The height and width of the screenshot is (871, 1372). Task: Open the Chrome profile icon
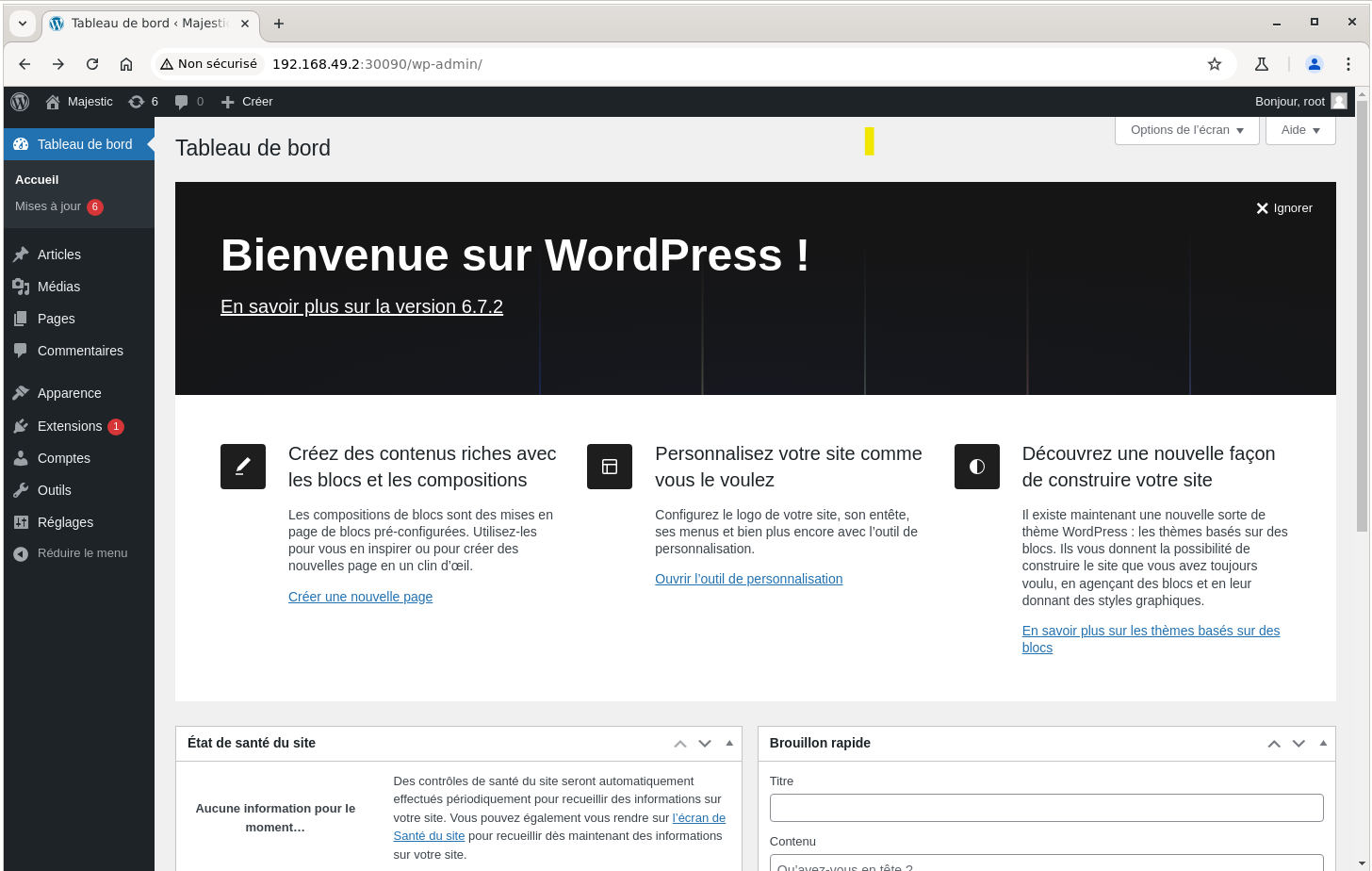click(1315, 64)
